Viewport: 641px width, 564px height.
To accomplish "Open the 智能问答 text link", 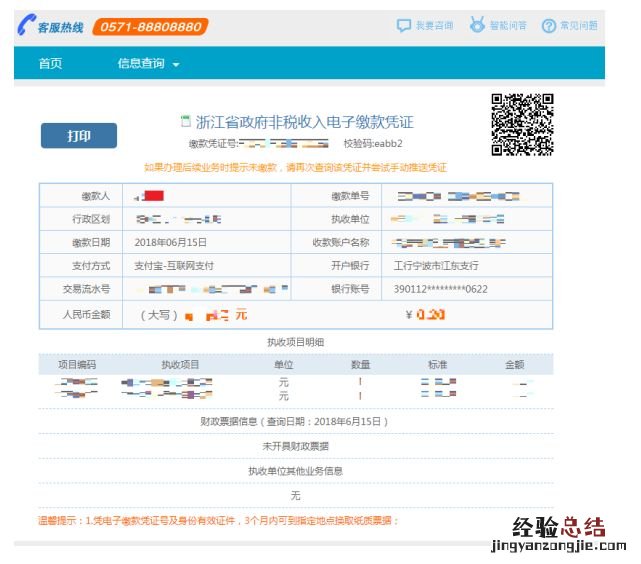I will [x=508, y=26].
